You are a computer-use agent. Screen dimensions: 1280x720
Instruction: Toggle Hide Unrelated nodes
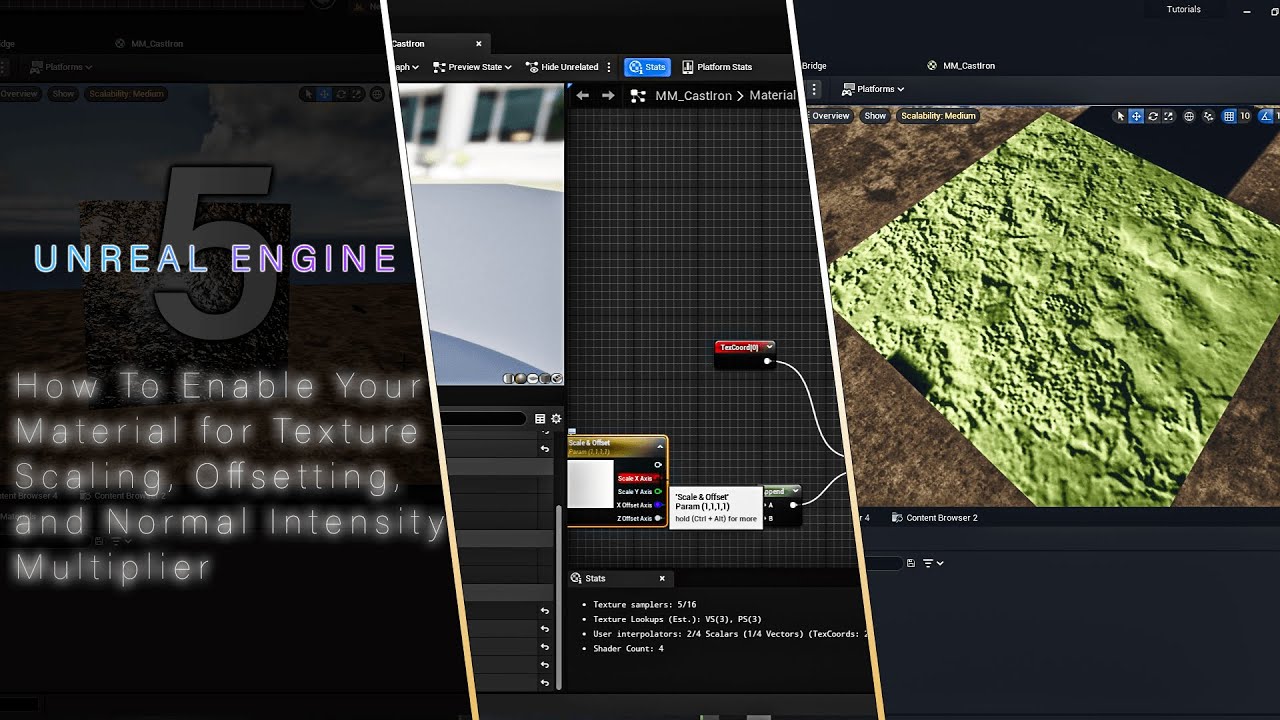[562, 67]
